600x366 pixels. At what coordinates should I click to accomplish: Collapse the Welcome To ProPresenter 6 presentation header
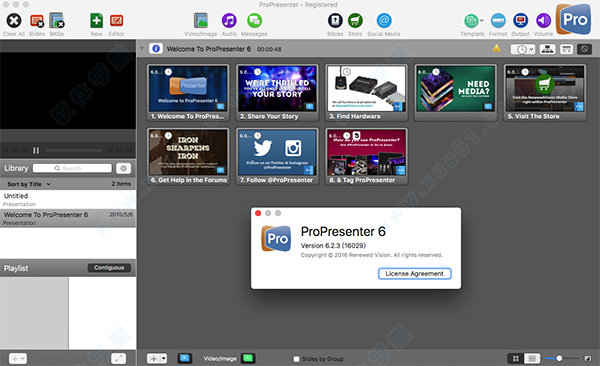142,49
